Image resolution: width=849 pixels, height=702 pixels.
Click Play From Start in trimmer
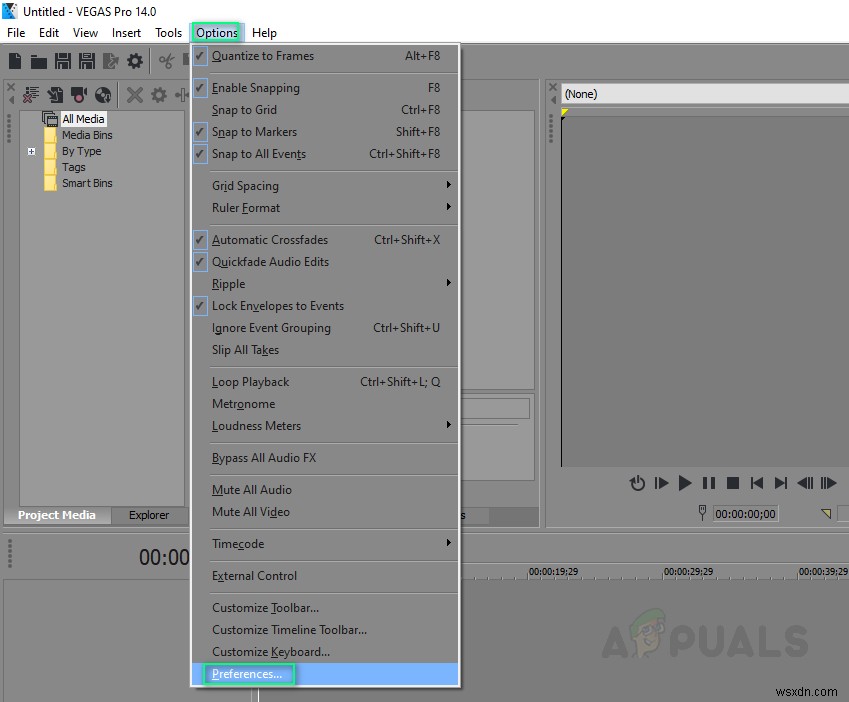pos(661,483)
